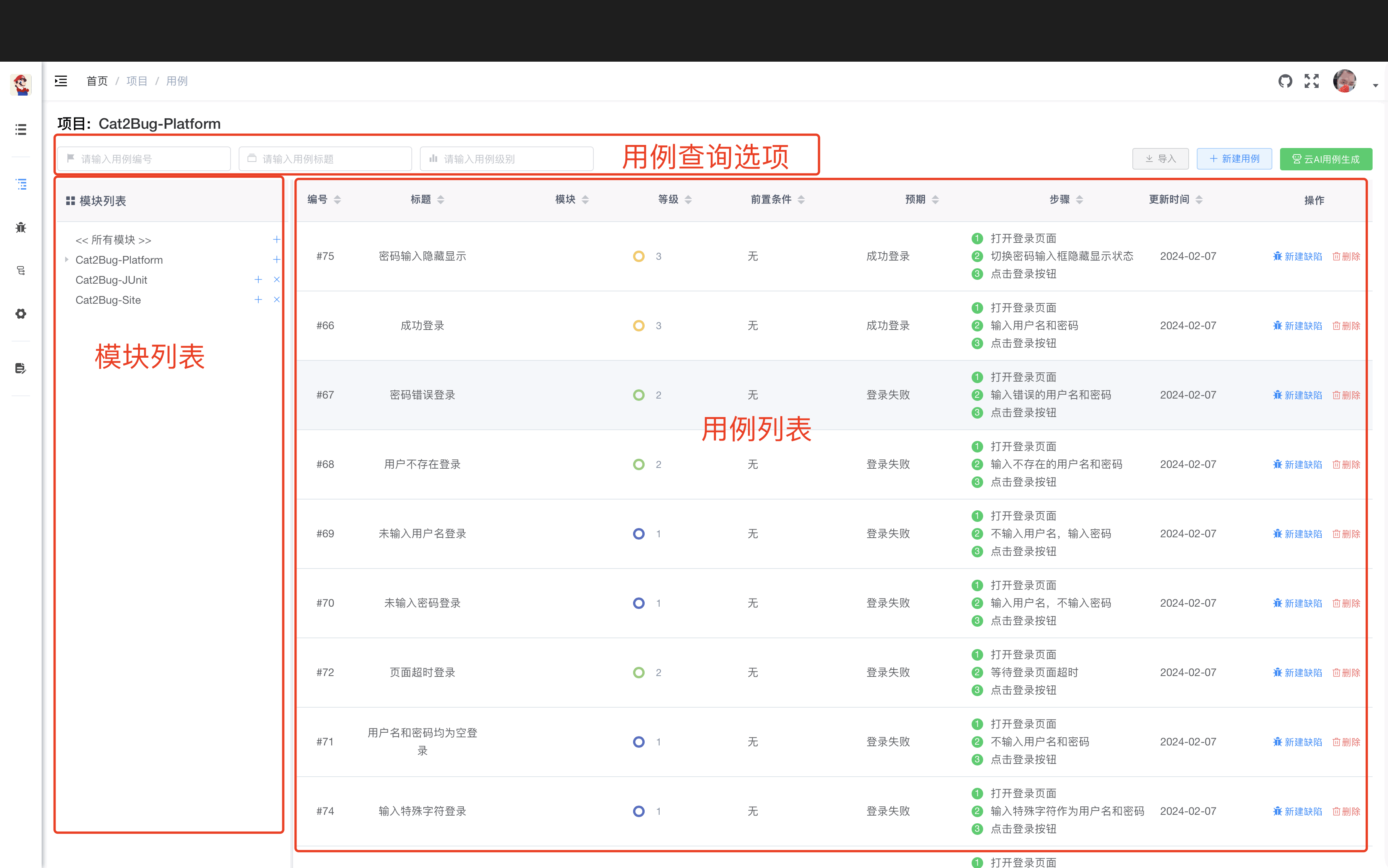
Task: Open the GitHub icon link
Action: 1285,81
